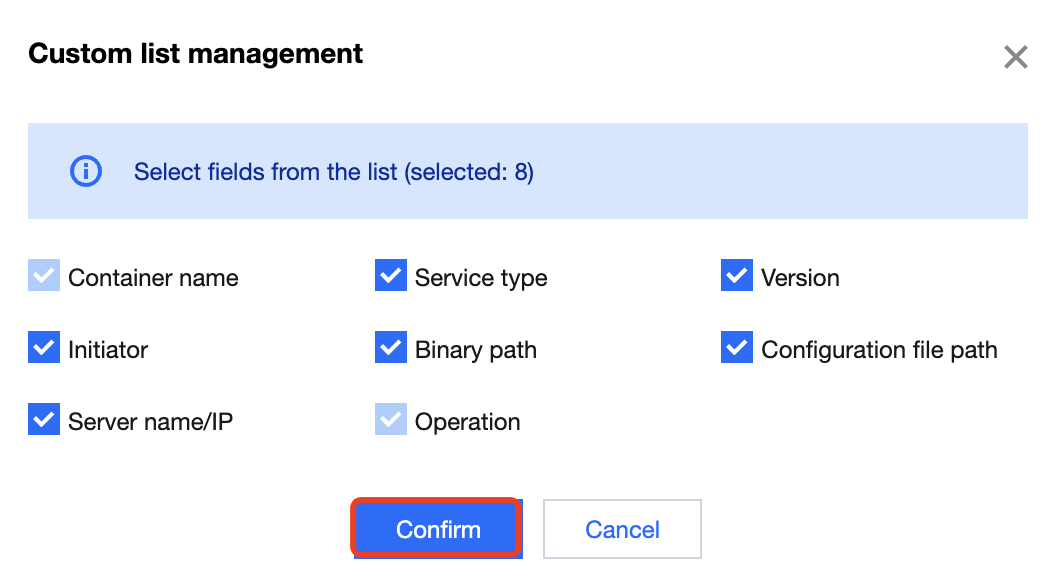Viewport: 1054px width, 584px height.
Task: Click the 'Operation' label text
Action: [x=467, y=422]
